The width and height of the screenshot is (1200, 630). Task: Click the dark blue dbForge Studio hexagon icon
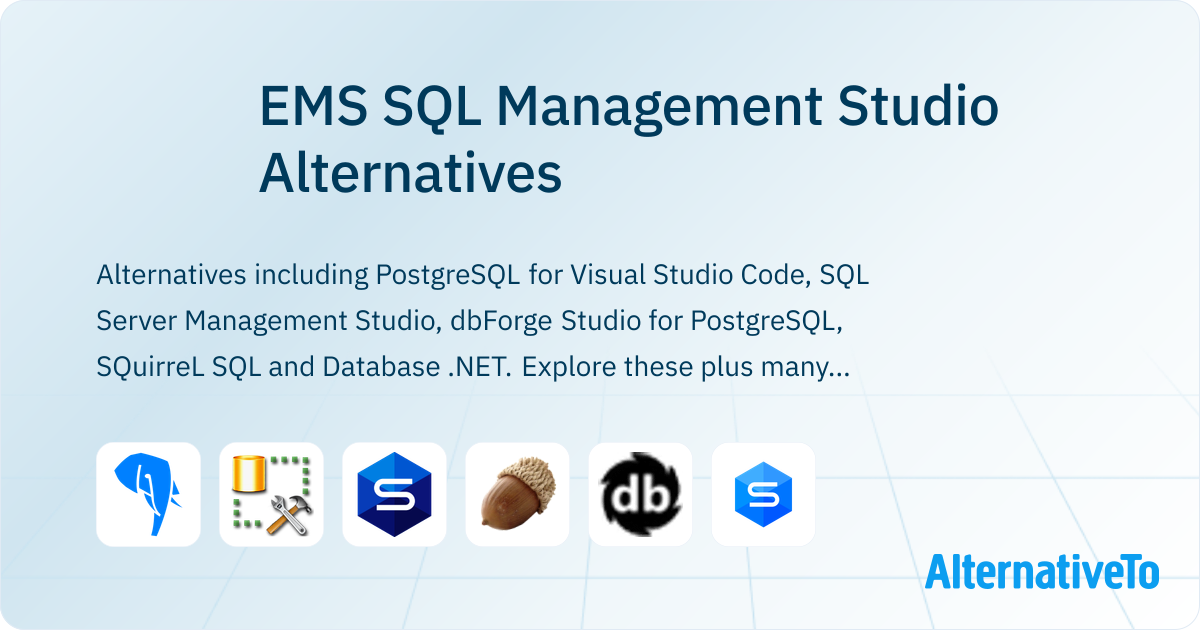click(394, 494)
